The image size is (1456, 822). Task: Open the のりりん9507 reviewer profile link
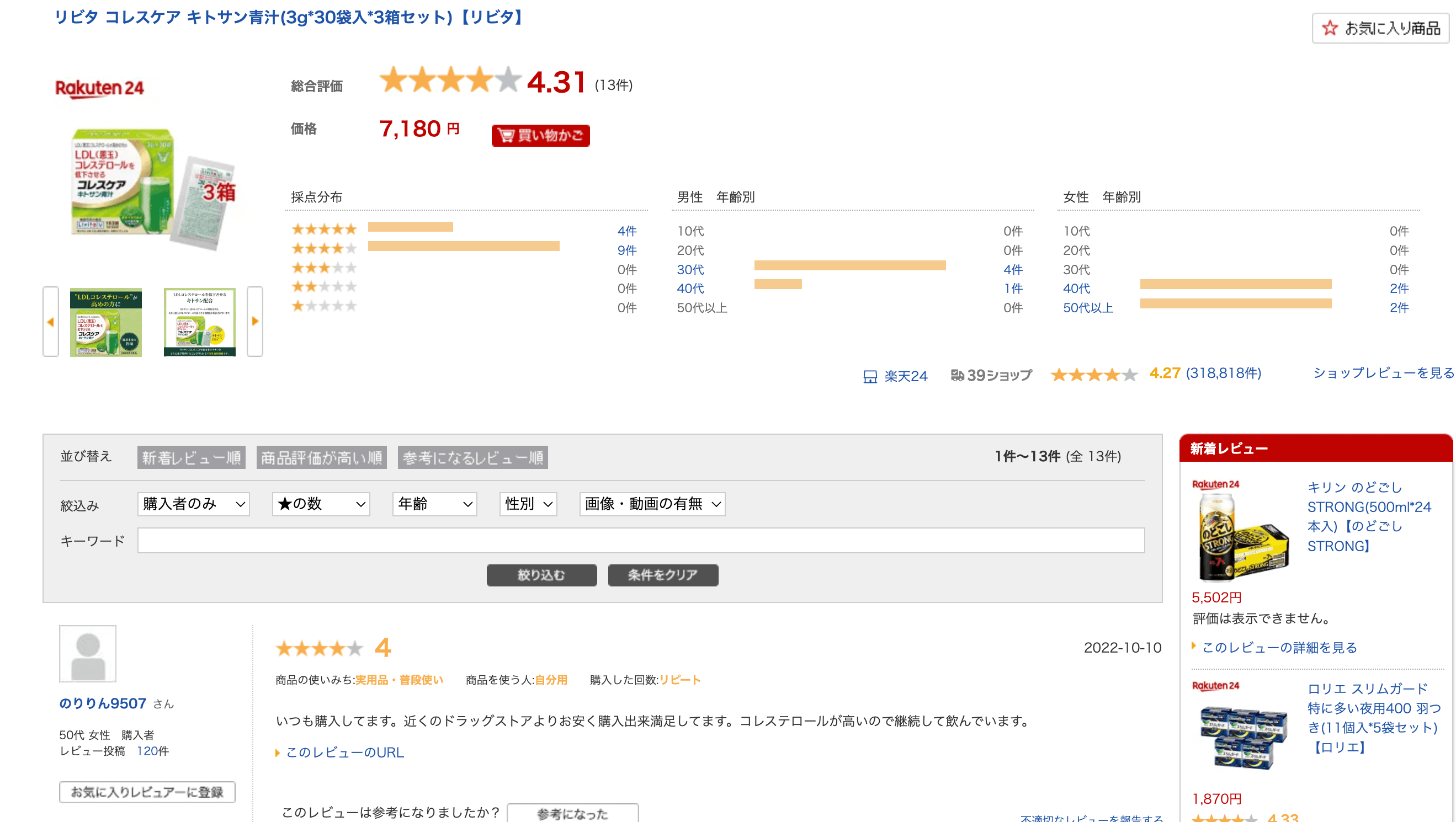pos(103,703)
